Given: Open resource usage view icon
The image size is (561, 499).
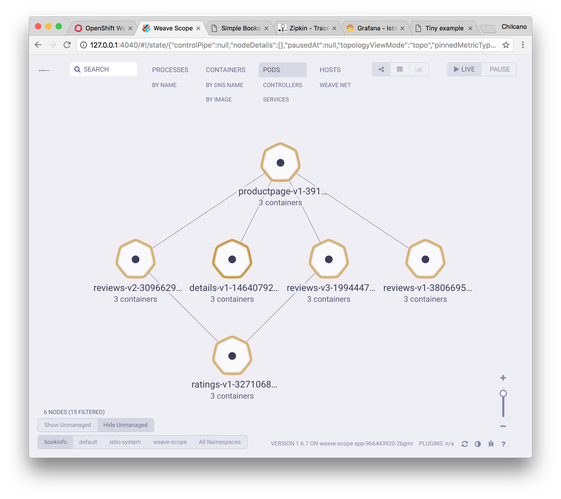Looking at the screenshot, I should (x=419, y=69).
